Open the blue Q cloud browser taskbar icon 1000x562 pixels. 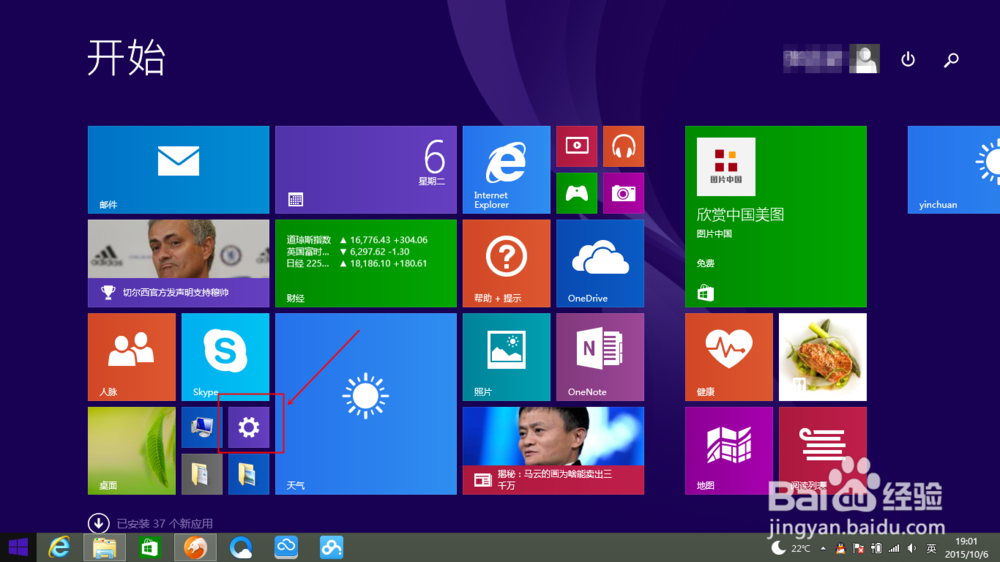pos(241,547)
